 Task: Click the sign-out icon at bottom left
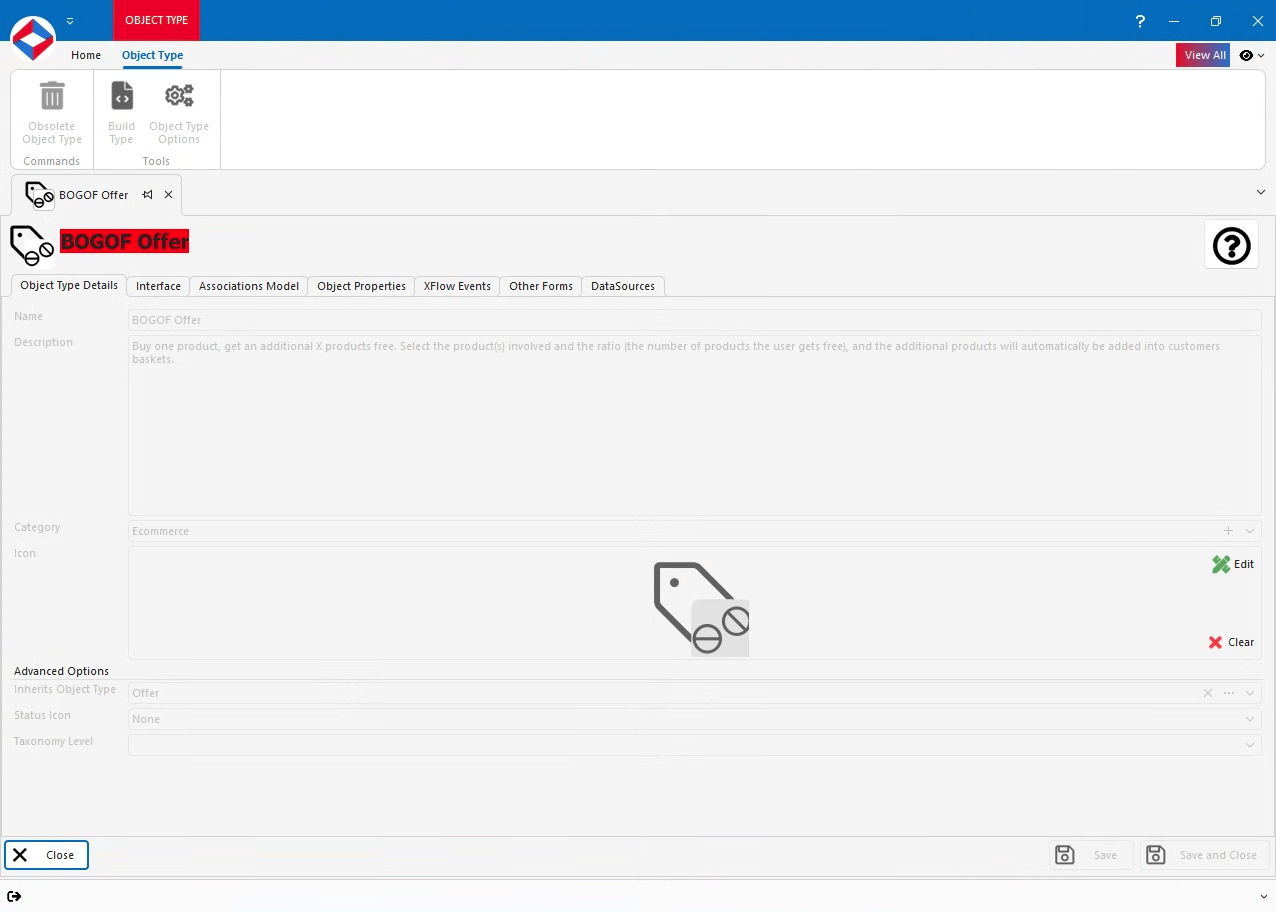pyautogui.click(x=15, y=896)
